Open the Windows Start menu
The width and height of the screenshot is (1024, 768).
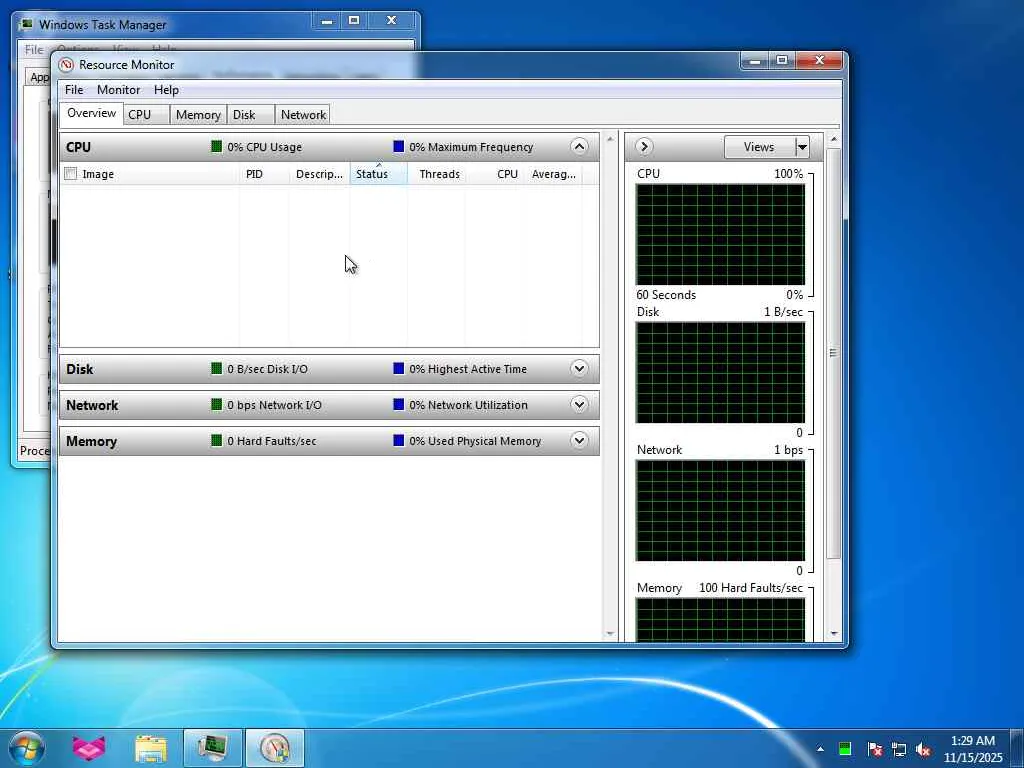click(26, 748)
